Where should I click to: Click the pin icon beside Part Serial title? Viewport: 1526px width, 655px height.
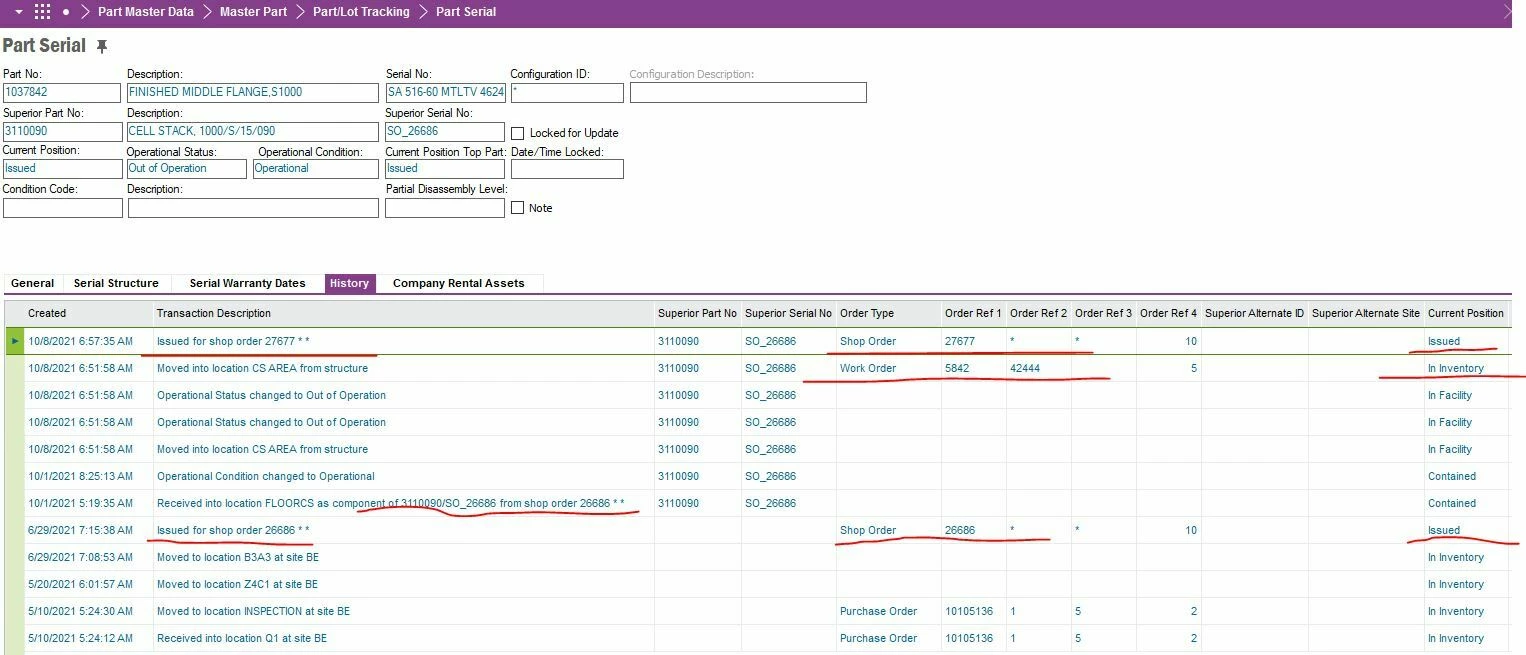tap(101, 46)
